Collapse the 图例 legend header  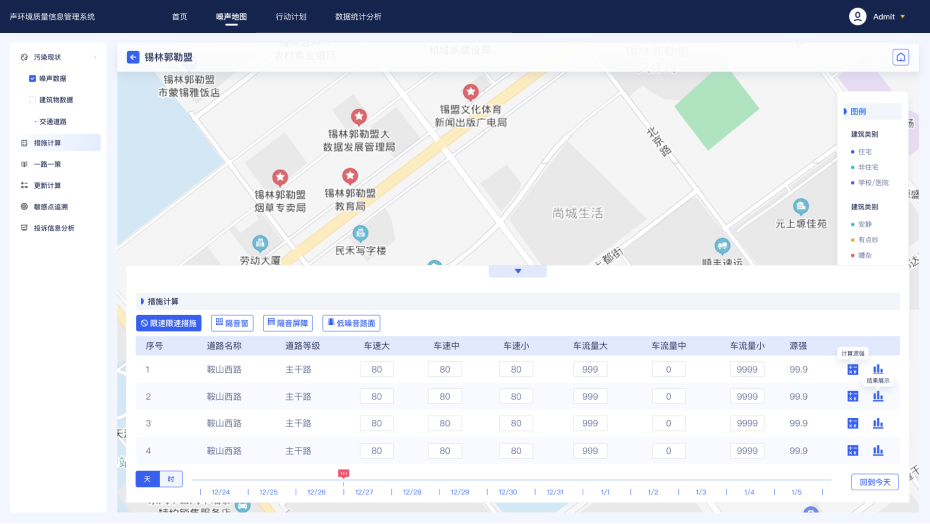tap(871, 112)
